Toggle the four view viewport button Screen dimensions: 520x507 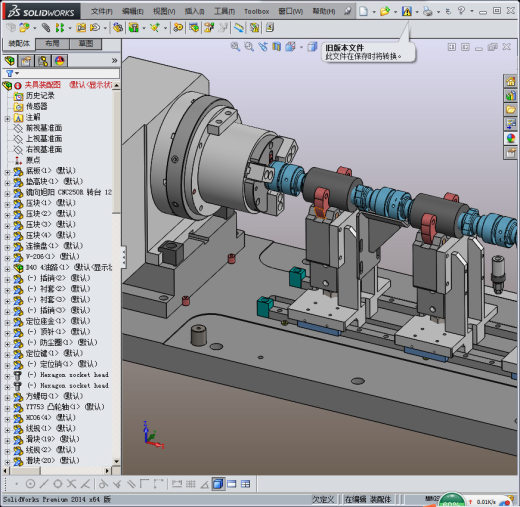pos(245,484)
